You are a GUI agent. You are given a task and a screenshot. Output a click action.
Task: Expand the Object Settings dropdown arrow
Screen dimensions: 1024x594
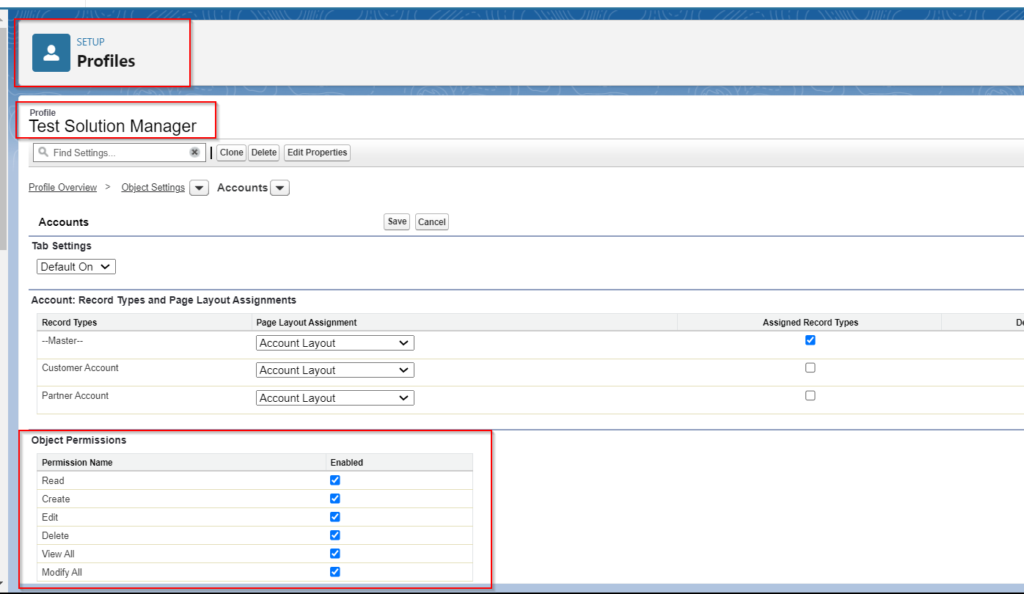point(199,188)
